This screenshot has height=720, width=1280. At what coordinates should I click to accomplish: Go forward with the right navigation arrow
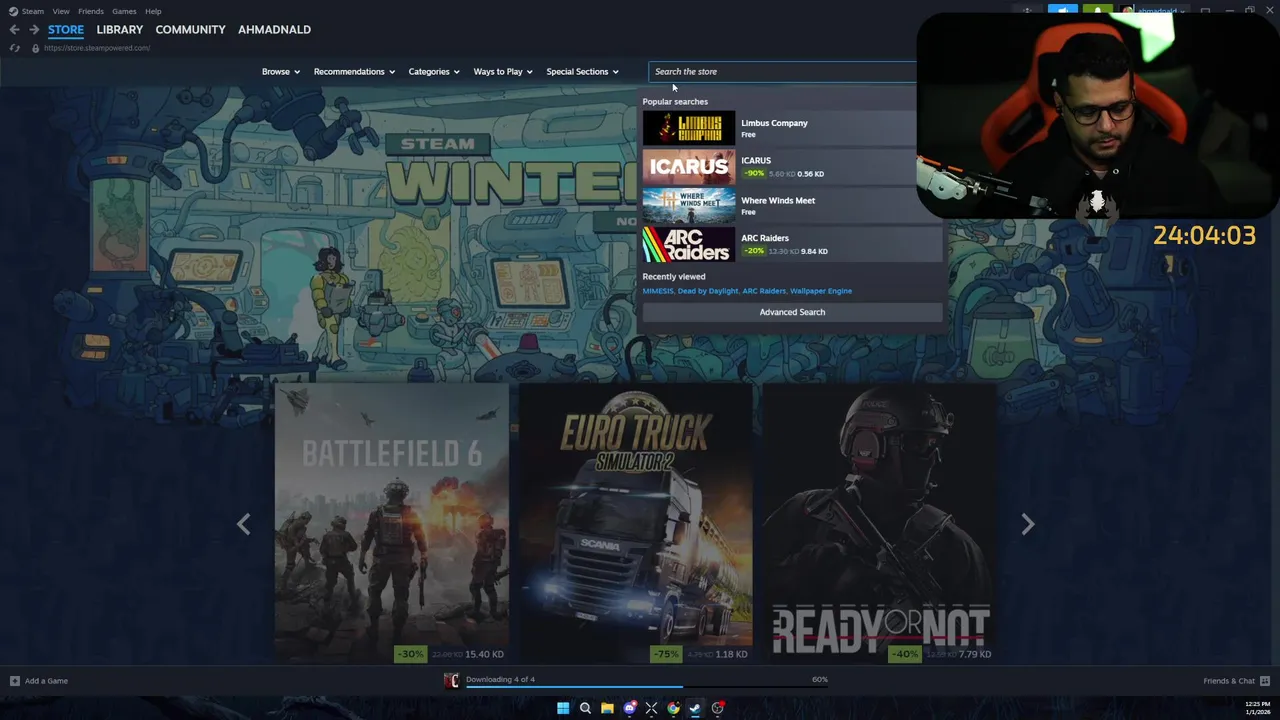(x=32, y=30)
